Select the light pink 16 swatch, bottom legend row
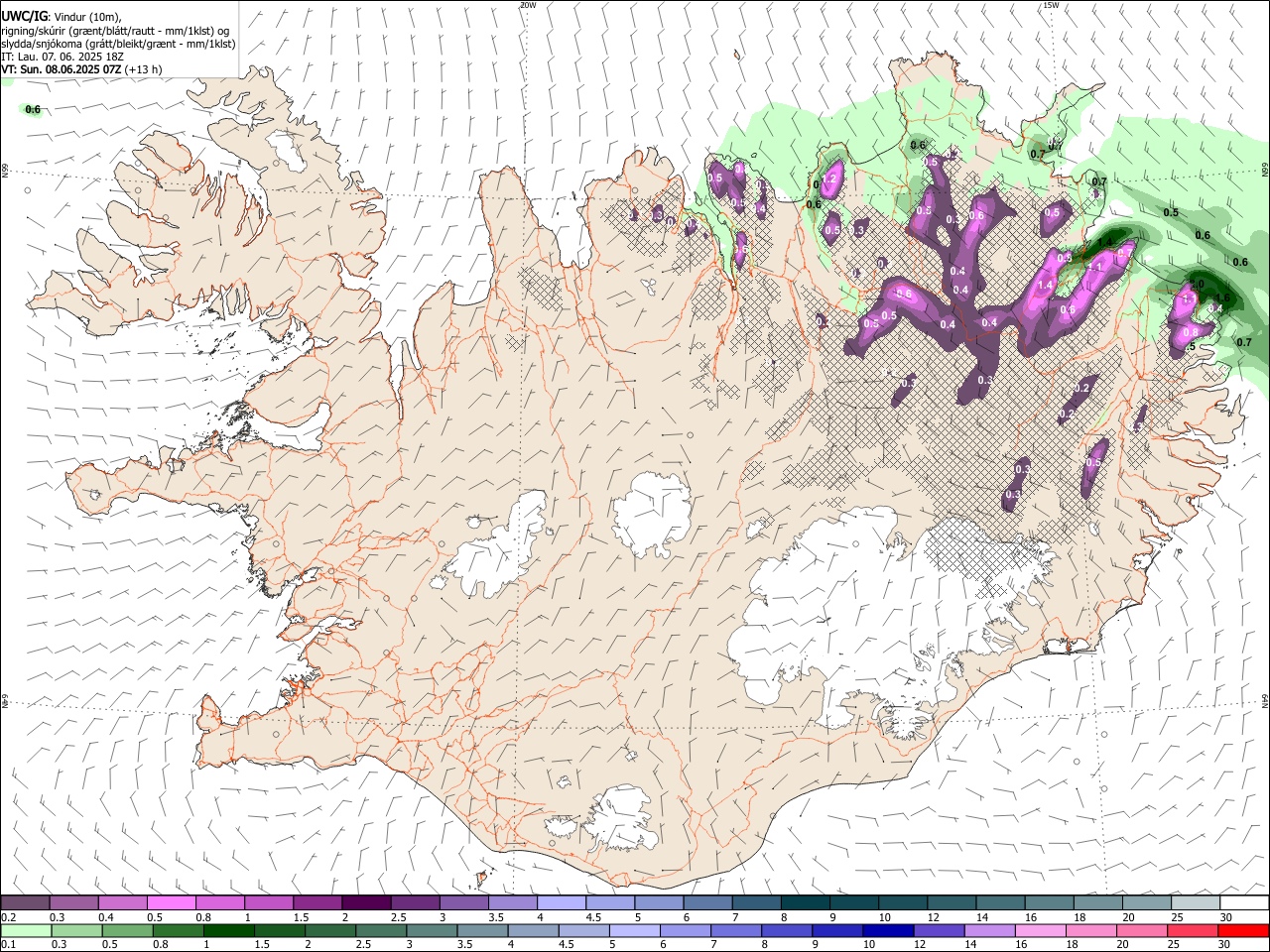Viewport: 1270px width, 952px height. point(1039,931)
